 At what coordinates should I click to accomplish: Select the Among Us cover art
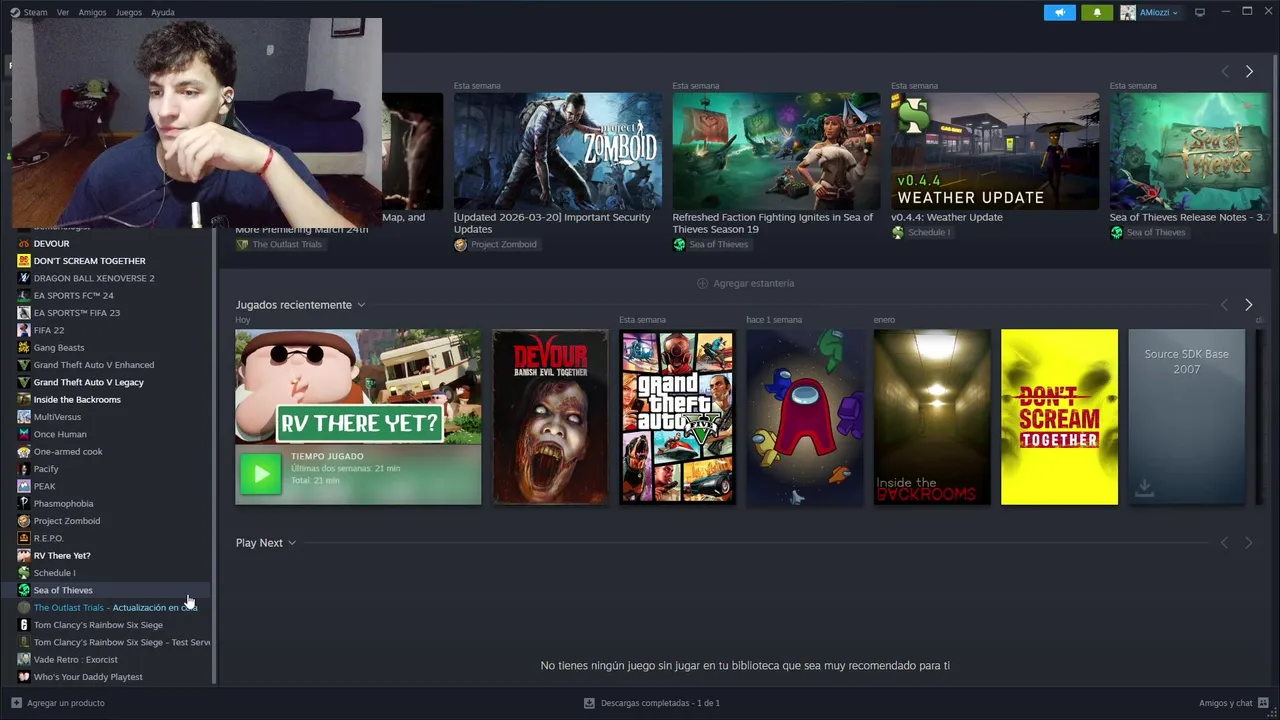[804, 417]
